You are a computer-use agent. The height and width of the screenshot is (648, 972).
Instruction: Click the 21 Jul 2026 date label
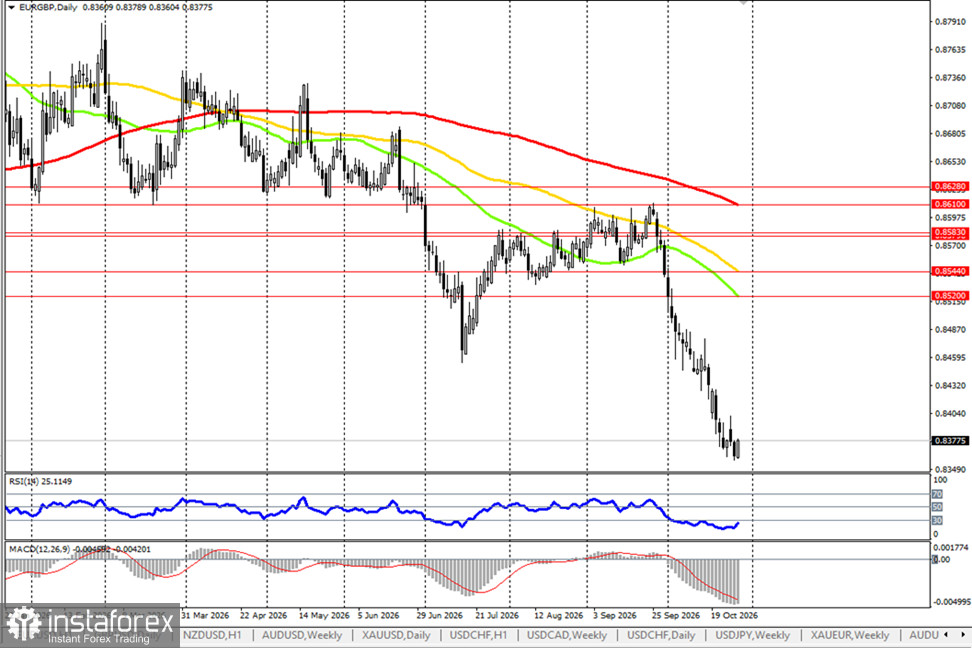coord(497,615)
